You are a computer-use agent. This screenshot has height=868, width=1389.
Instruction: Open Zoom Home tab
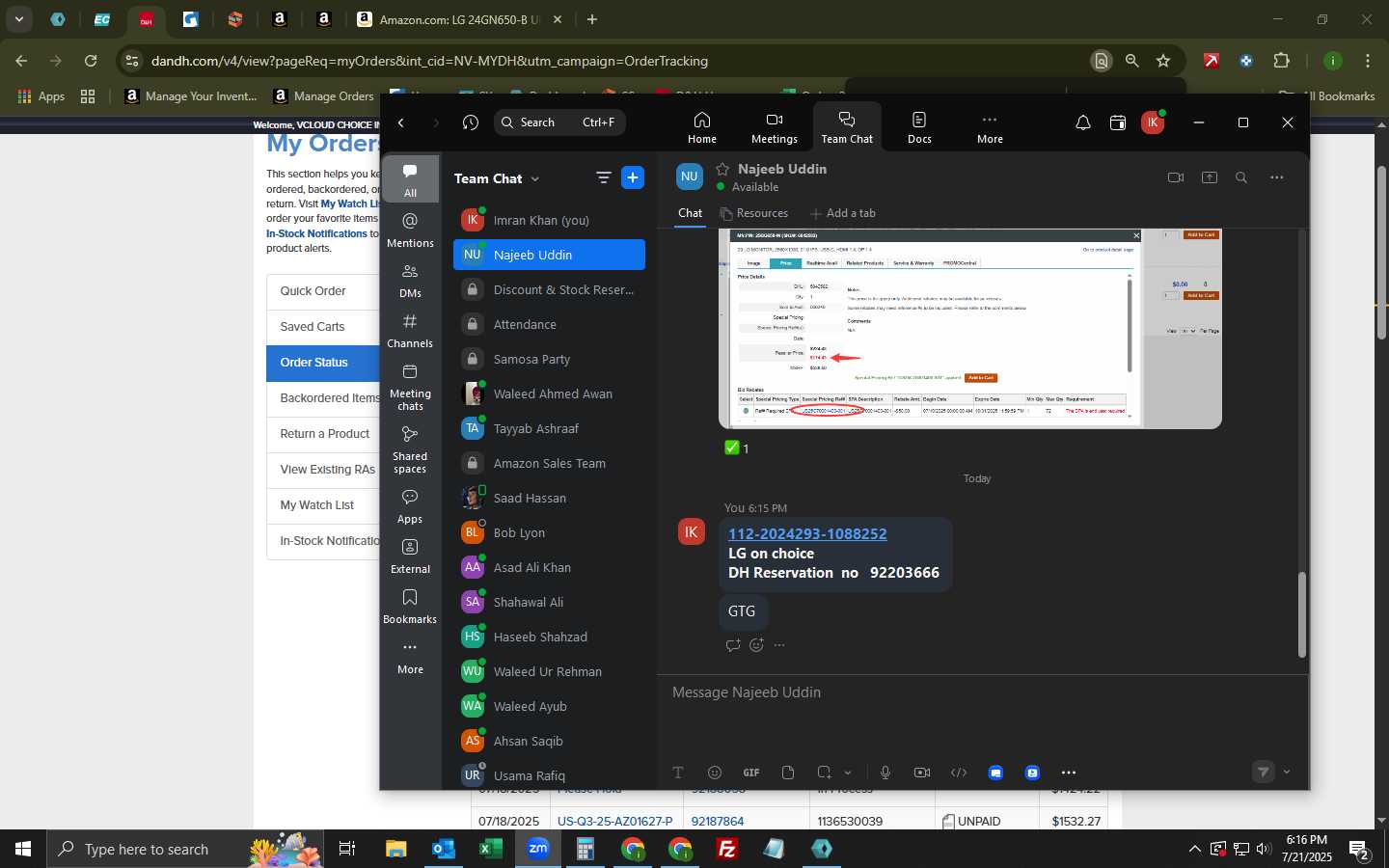pos(701,127)
